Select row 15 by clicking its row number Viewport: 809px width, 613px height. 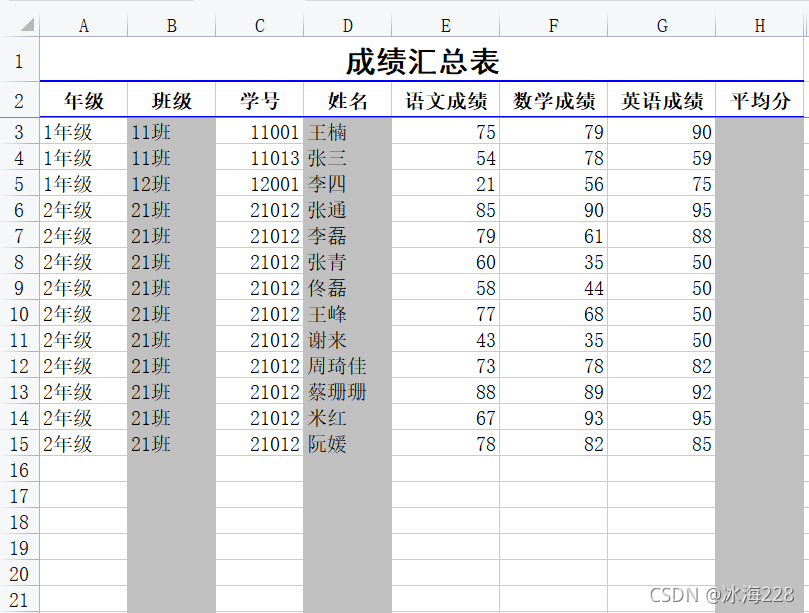pos(20,444)
